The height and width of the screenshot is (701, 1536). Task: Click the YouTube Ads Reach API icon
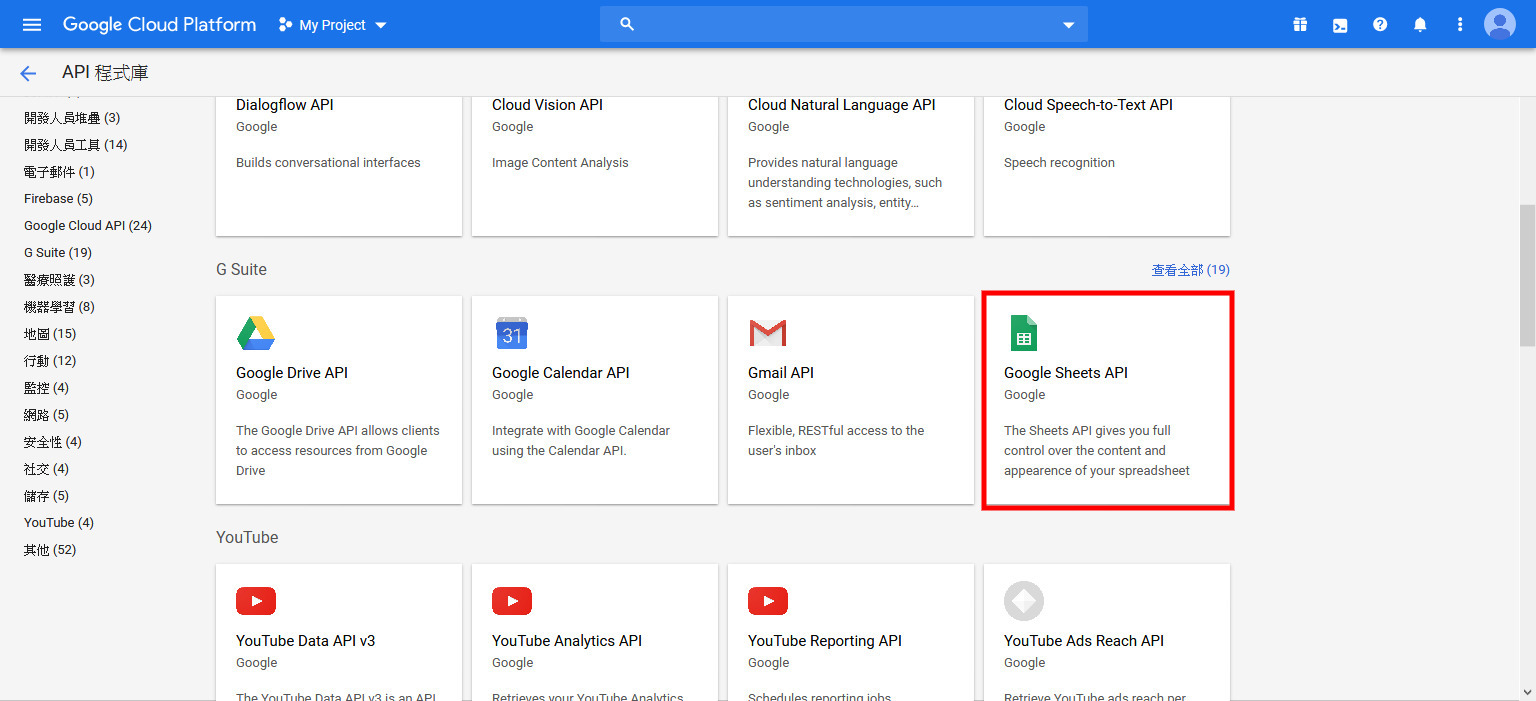point(1024,601)
